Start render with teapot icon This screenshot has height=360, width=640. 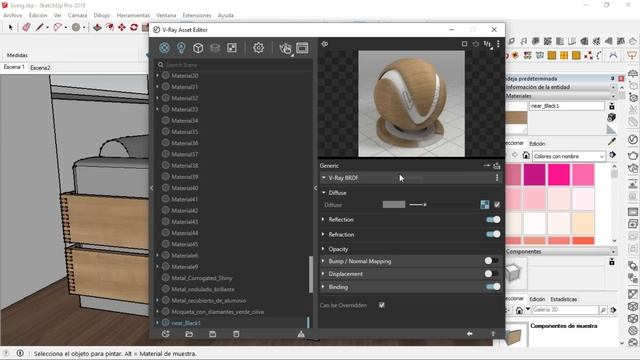click(285, 49)
